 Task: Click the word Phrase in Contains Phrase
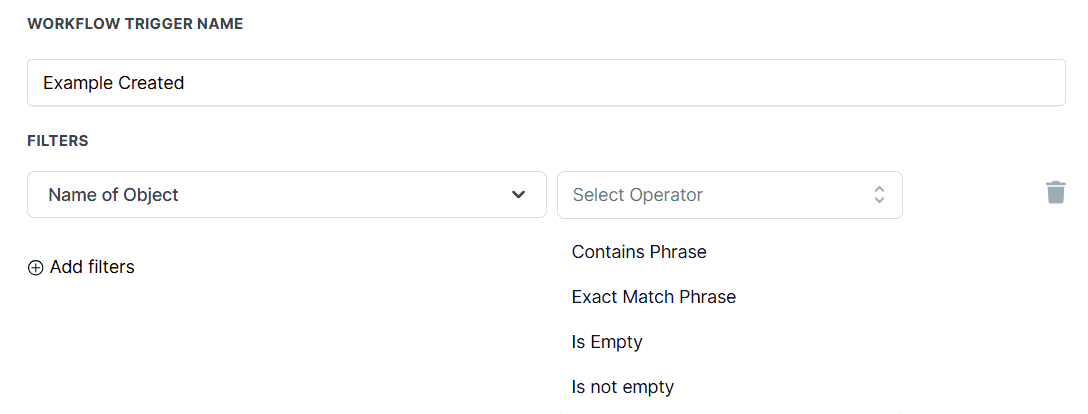[x=678, y=252]
